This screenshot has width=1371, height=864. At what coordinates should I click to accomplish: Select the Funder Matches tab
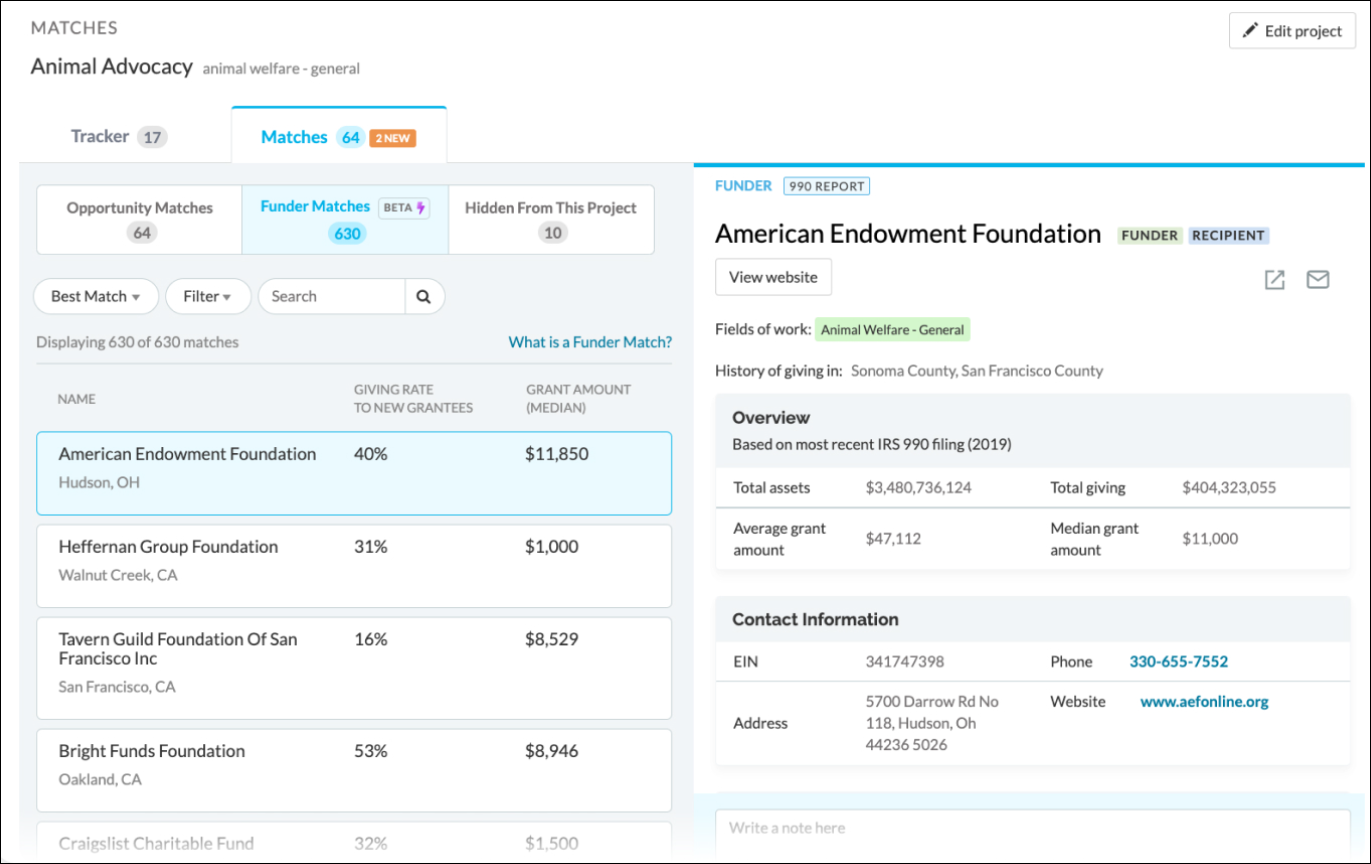345,220
